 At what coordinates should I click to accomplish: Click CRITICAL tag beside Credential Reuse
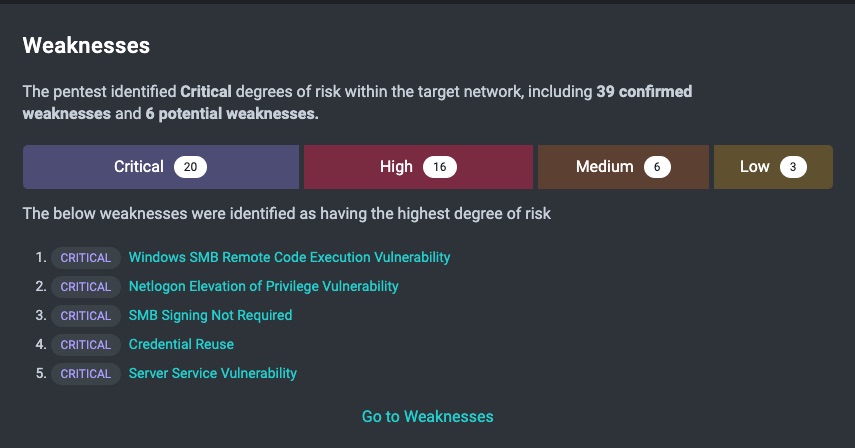86,344
